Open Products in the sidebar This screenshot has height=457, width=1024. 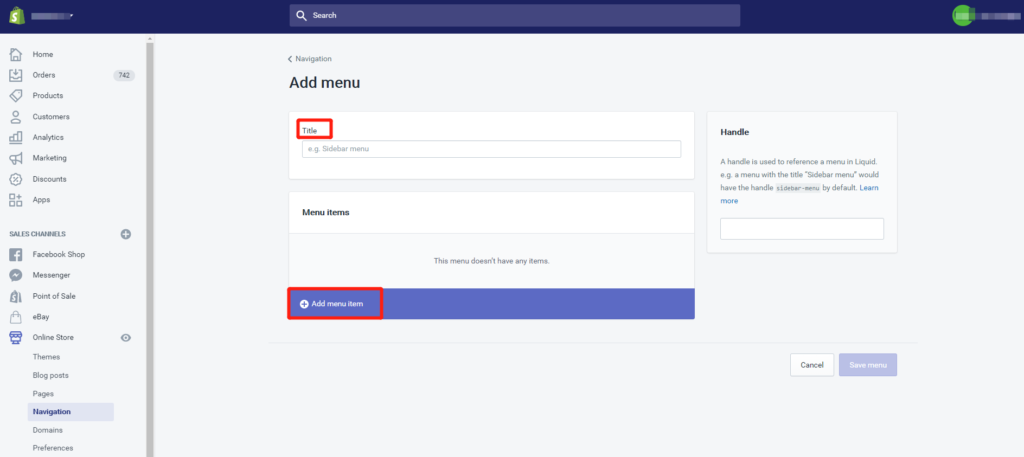click(48, 95)
